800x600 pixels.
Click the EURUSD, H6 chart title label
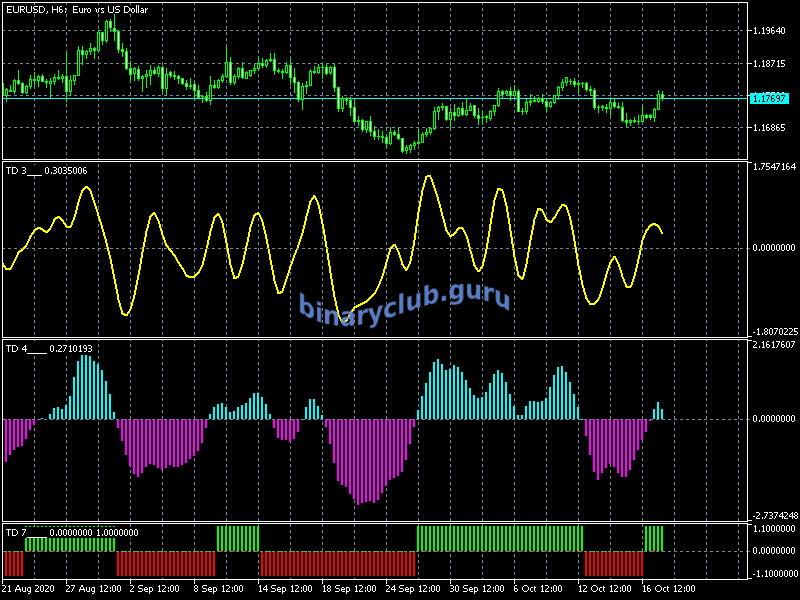[75, 10]
